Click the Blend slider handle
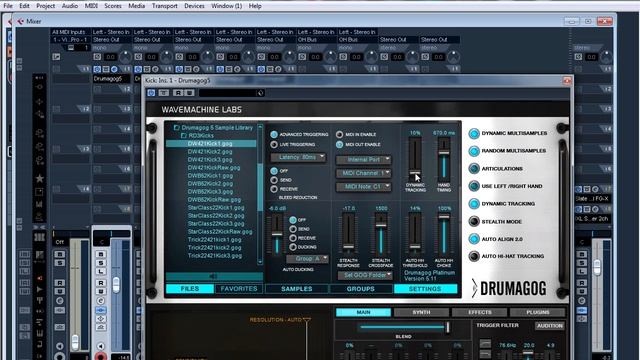640x360 pixels. click(447, 327)
